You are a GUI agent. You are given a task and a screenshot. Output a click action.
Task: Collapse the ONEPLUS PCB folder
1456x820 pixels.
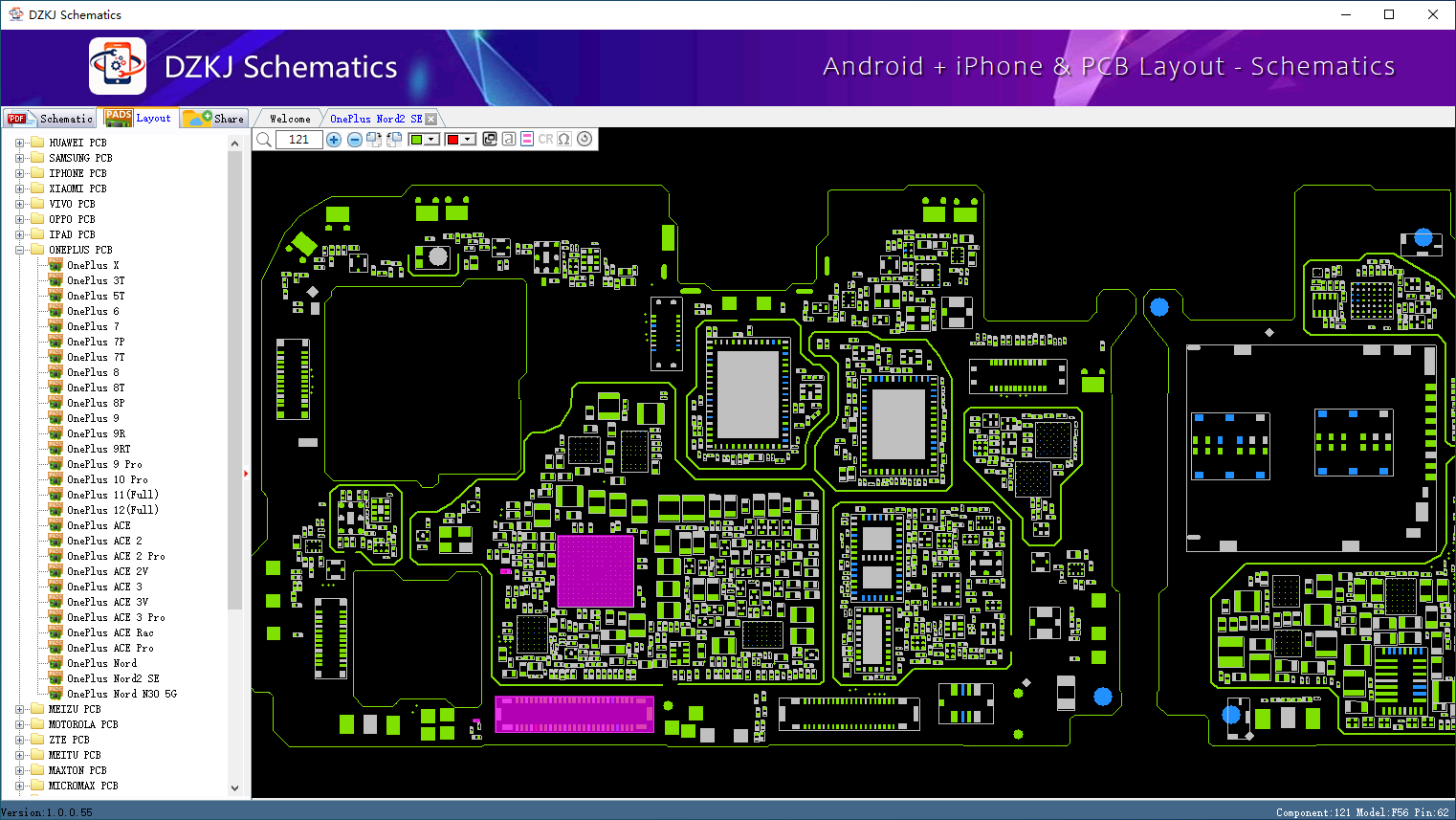(19, 250)
